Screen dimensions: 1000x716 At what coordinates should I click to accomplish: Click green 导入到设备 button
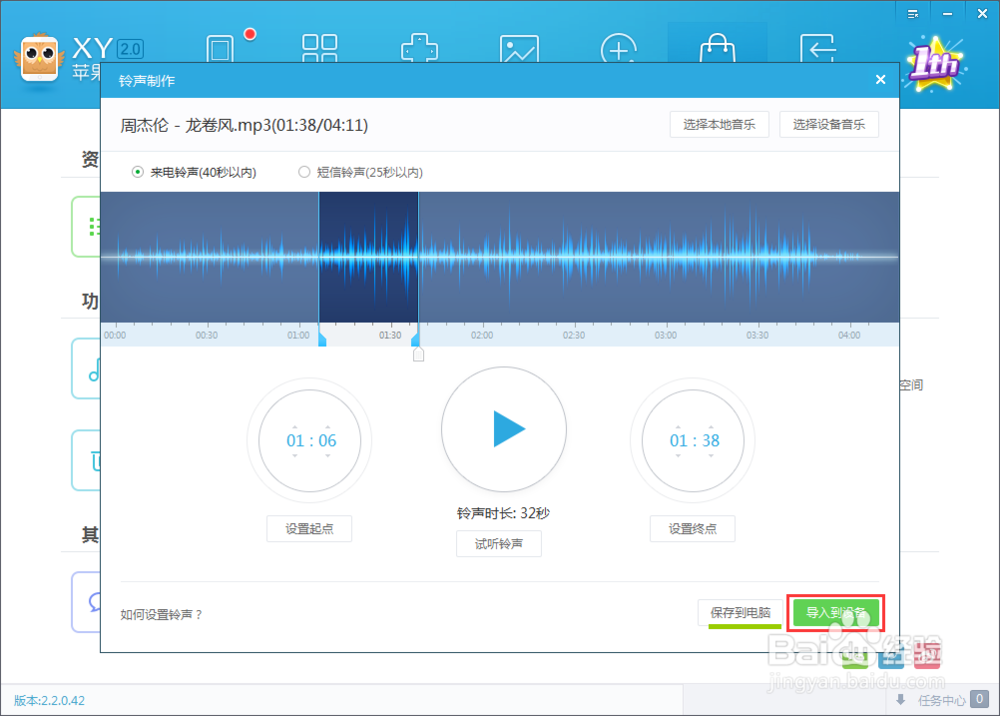coord(836,613)
